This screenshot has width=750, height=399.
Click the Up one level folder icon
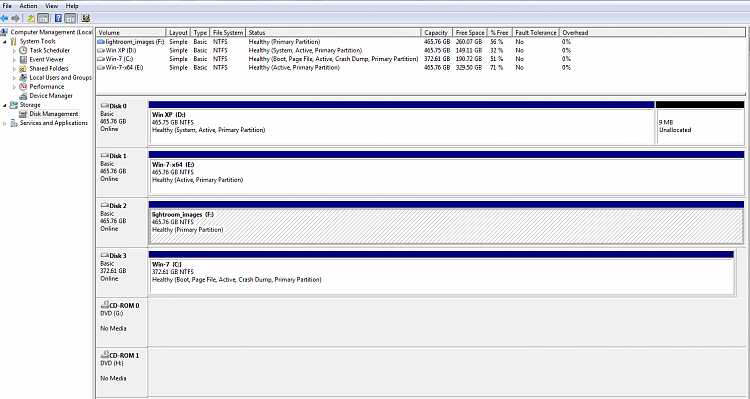pyautogui.click(x=31, y=18)
